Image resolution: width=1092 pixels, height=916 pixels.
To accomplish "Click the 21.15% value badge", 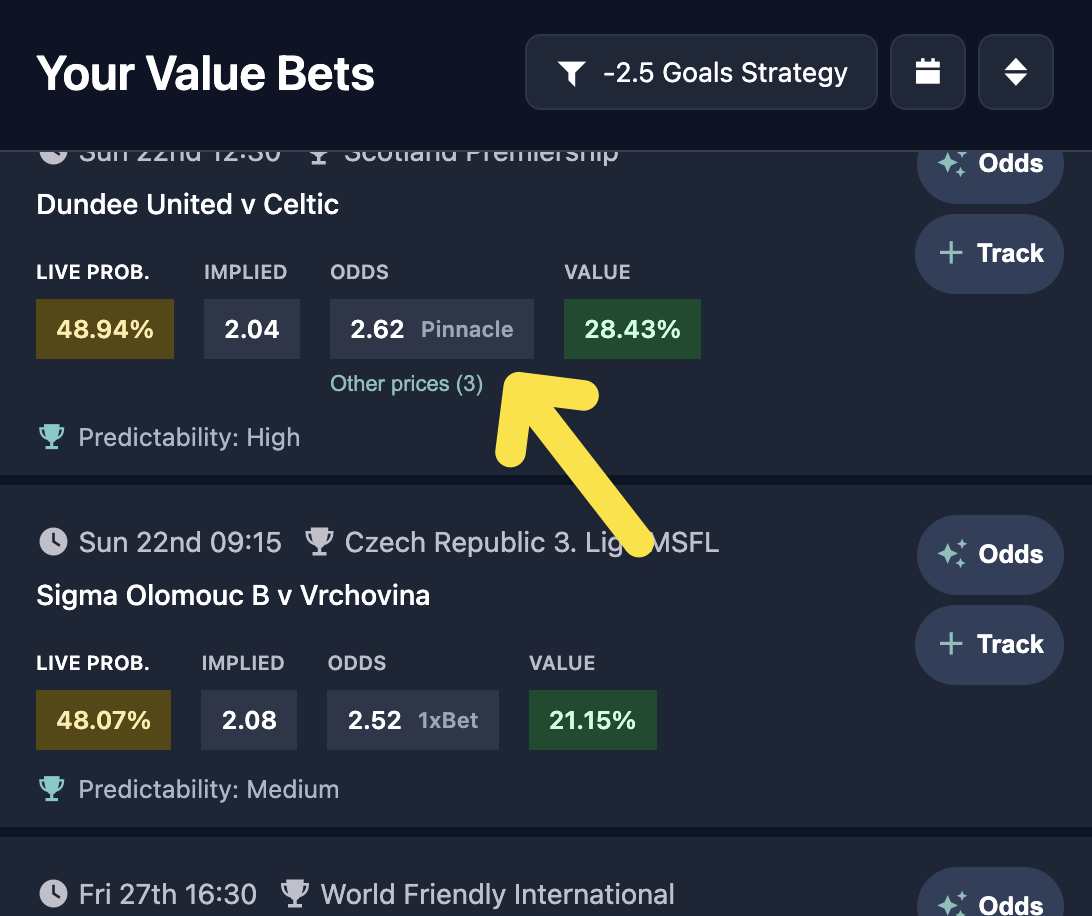I will click(x=592, y=720).
